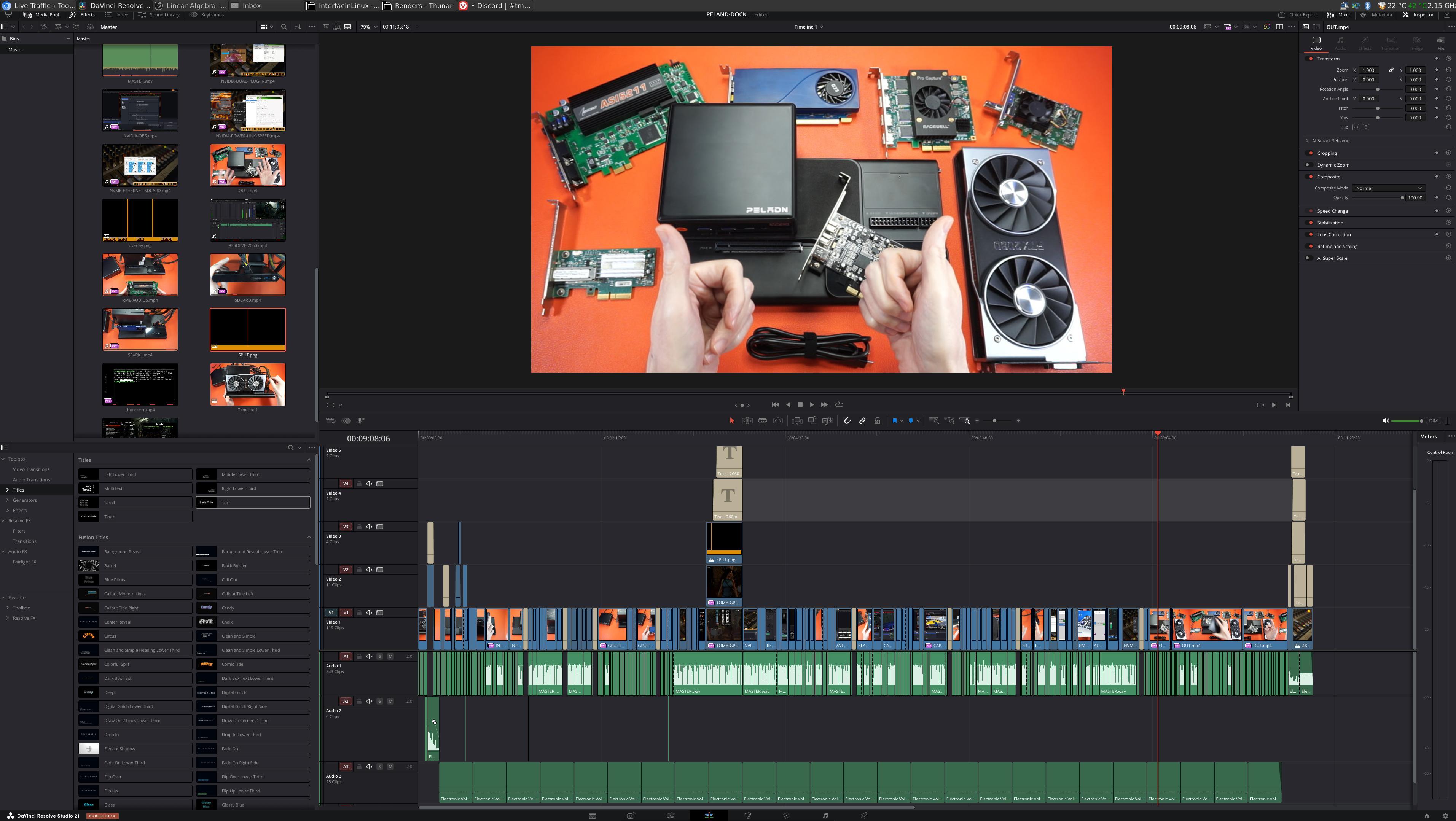Lock the Video 3 track
Screen dimensions: 1456x821
tap(359, 527)
